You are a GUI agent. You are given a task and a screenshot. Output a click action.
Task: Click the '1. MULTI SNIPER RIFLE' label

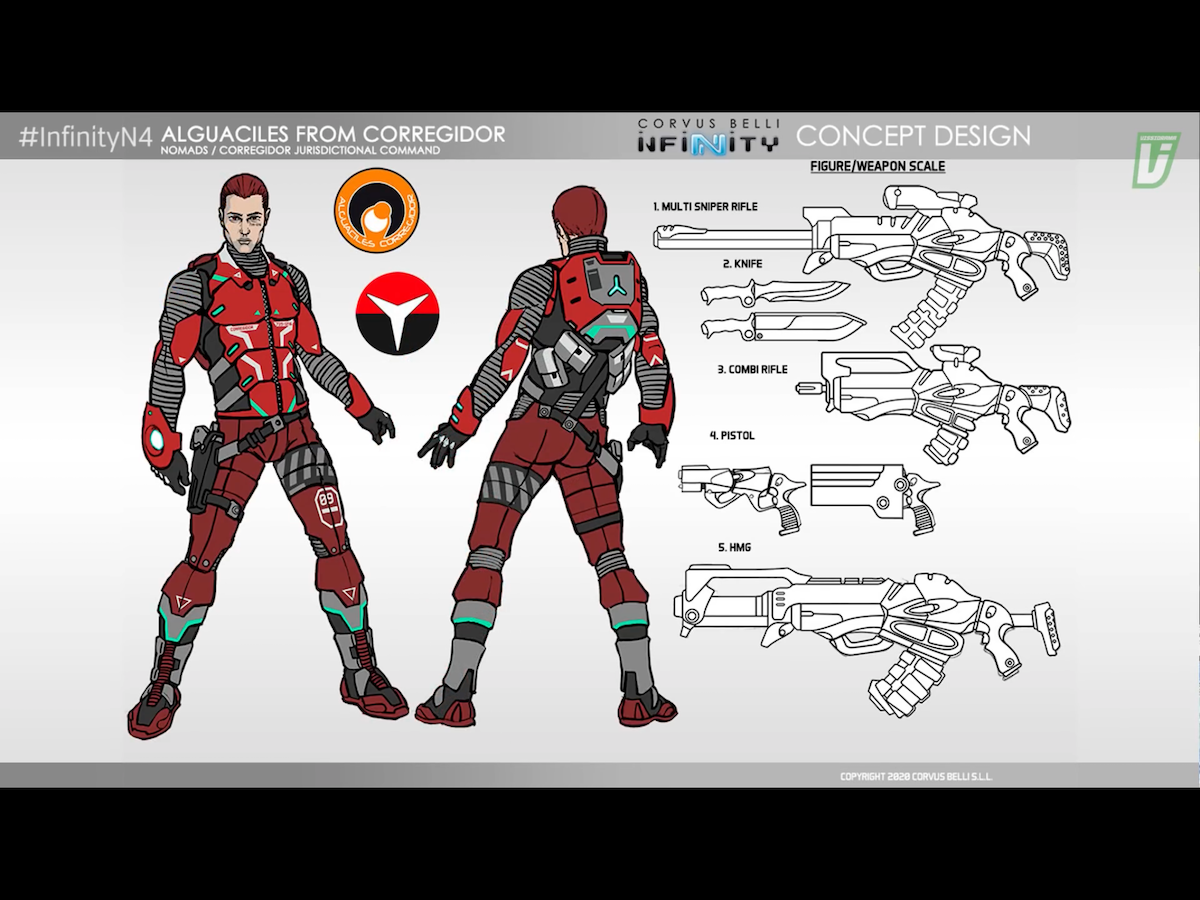(705, 207)
